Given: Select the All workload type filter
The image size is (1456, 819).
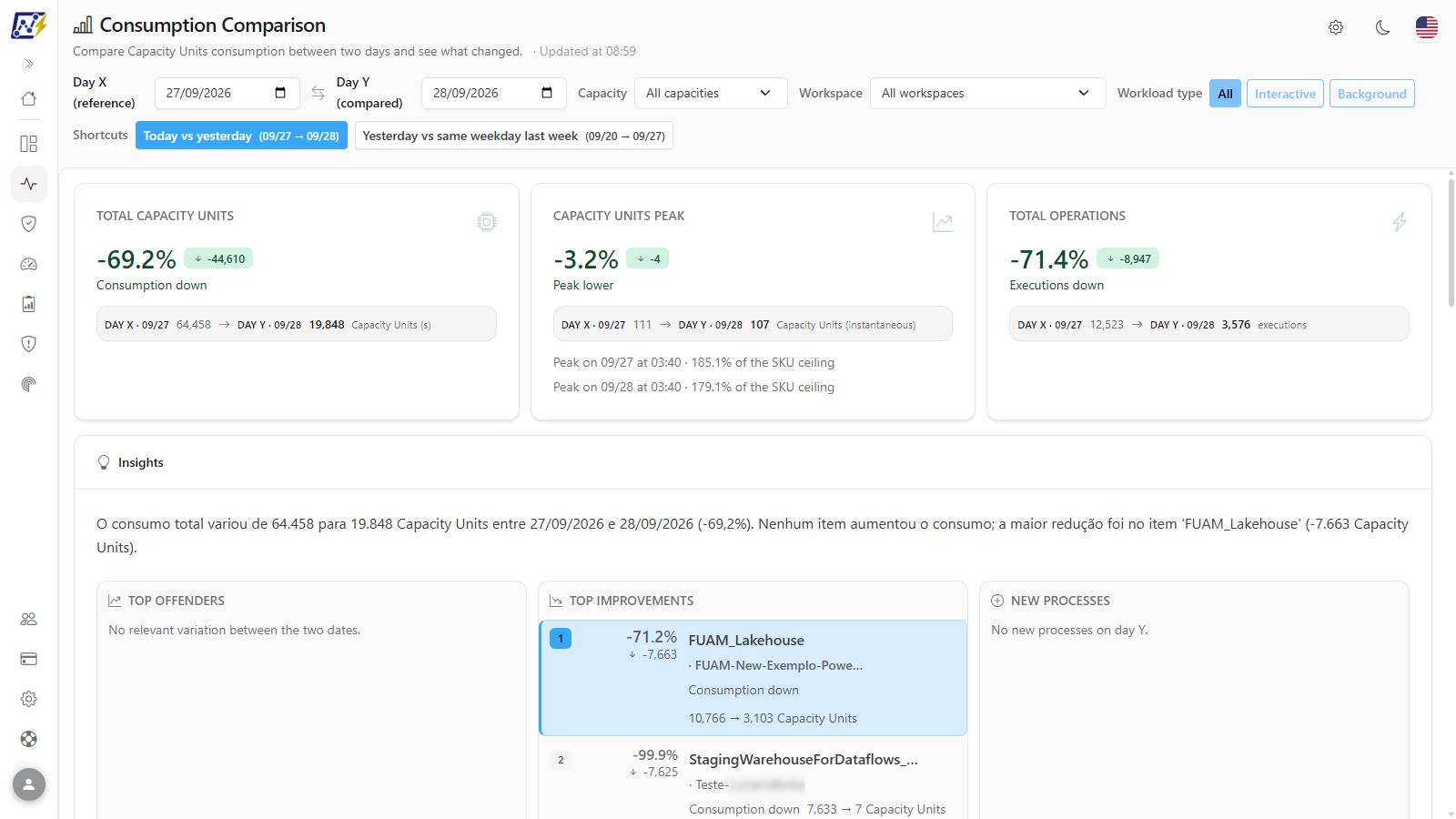Looking at the screenshot, I should pyautogui.click(x=1225, y=94).
